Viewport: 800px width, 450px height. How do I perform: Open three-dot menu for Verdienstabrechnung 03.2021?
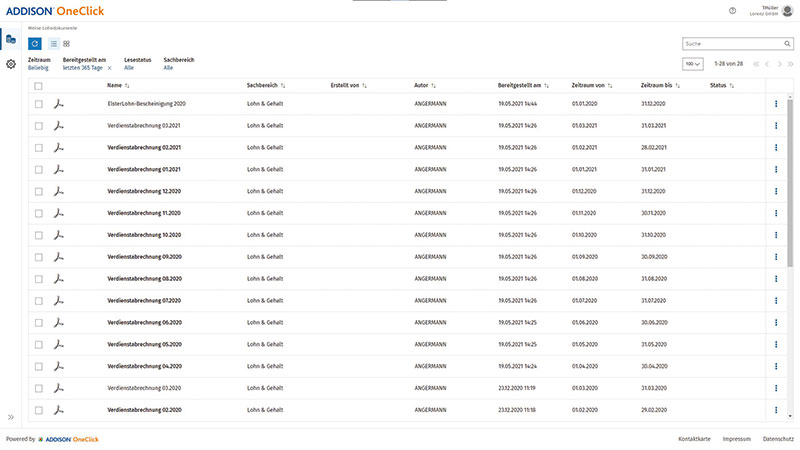775,125
